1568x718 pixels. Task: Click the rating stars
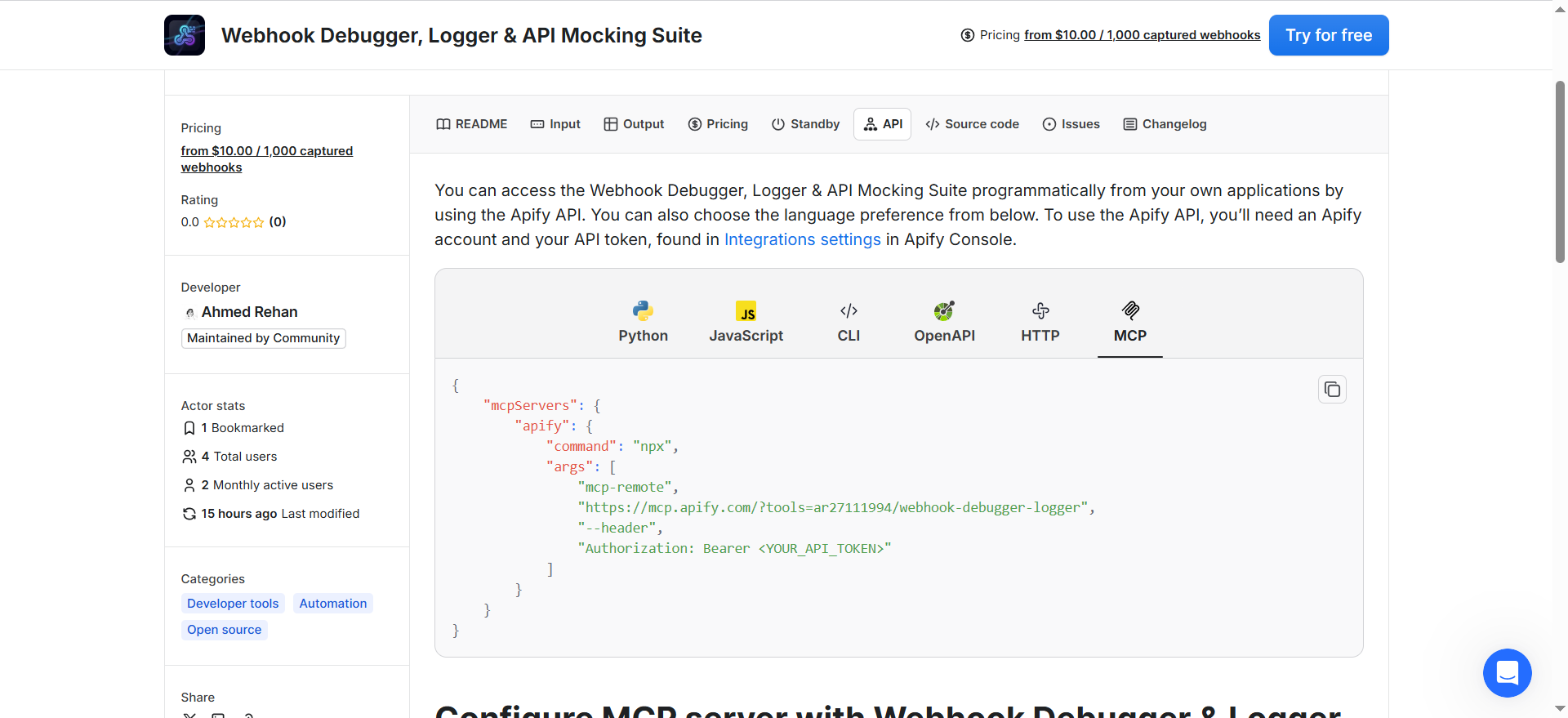(x=234, y=222)
